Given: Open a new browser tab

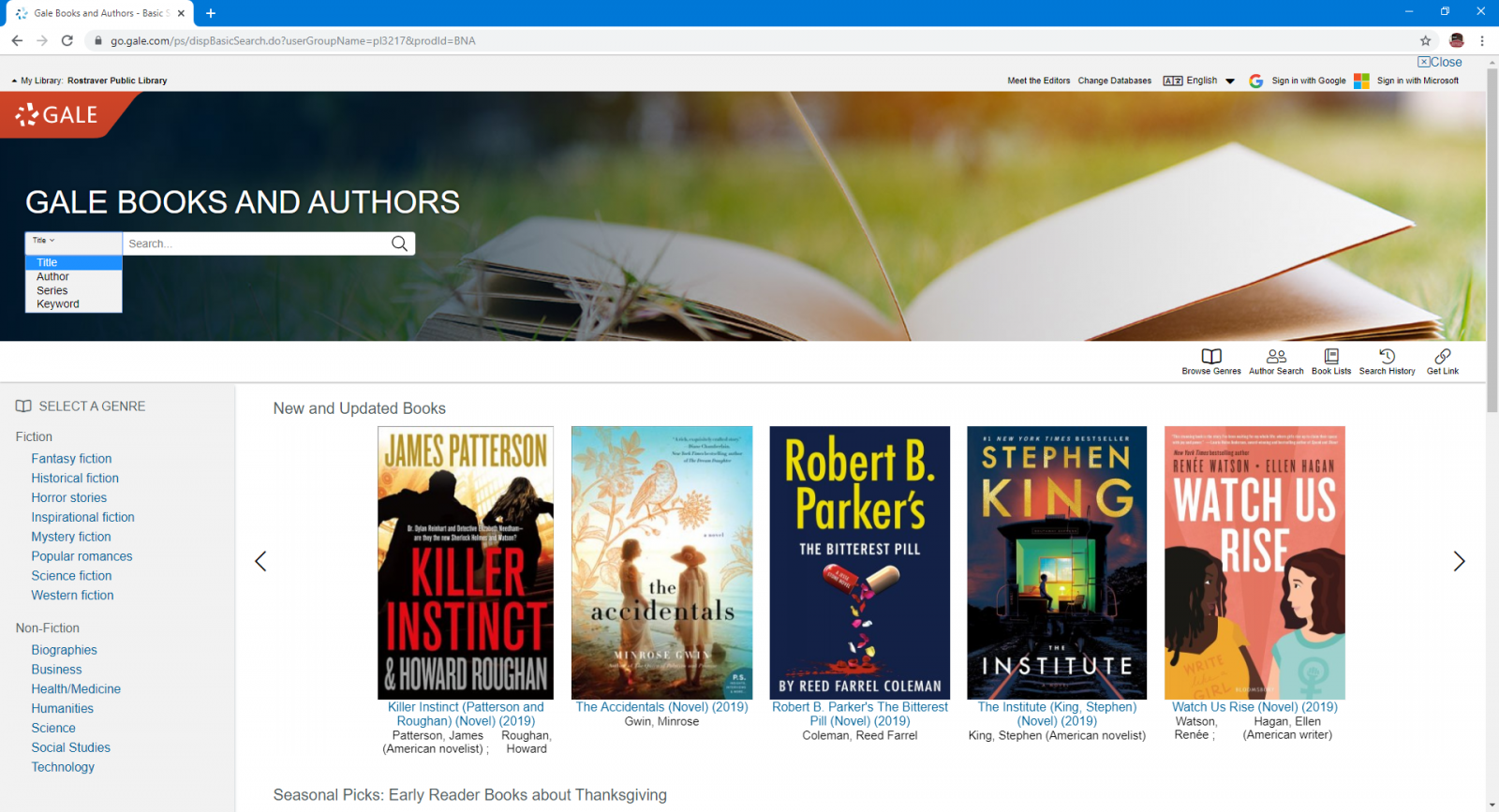Looking at the screenshot, I should pyautogui.click(x=211, y=13).
